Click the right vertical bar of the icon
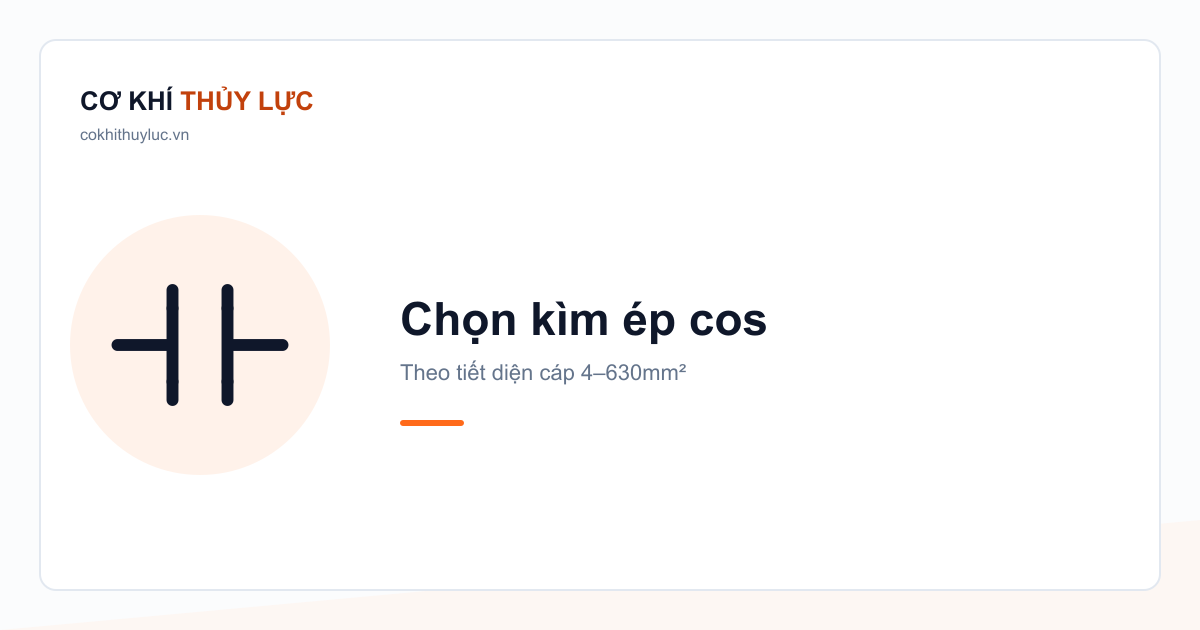This screenshot has width=1200, height=630. 227,345
